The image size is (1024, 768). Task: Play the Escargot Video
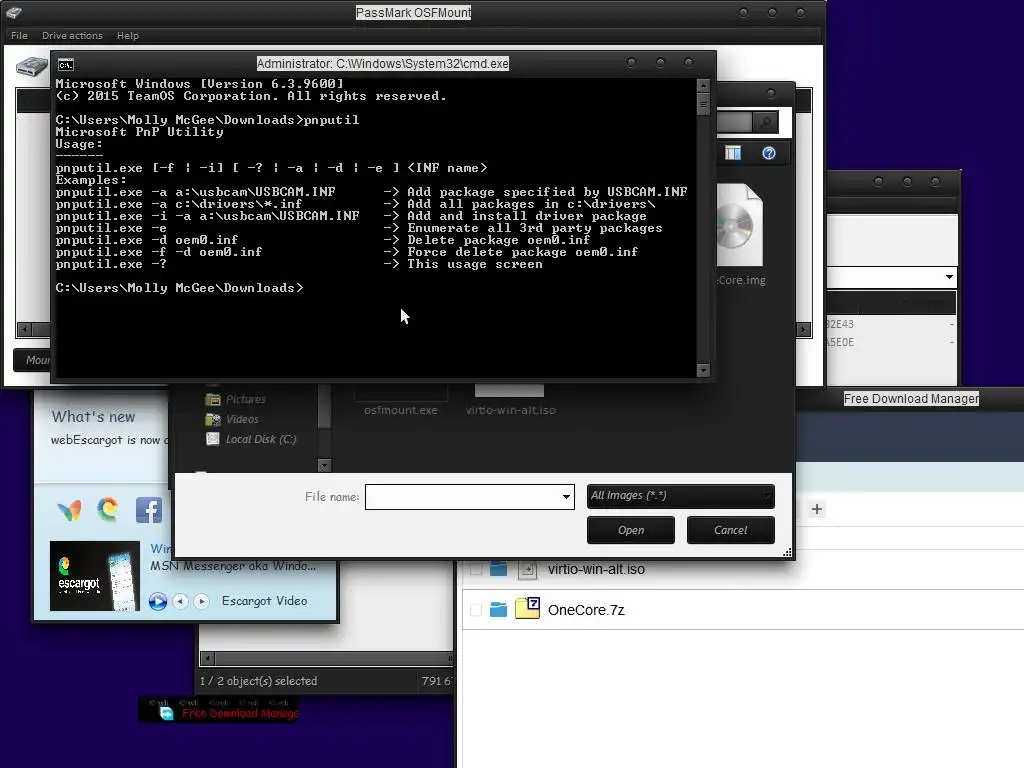(x=157, y=601)
